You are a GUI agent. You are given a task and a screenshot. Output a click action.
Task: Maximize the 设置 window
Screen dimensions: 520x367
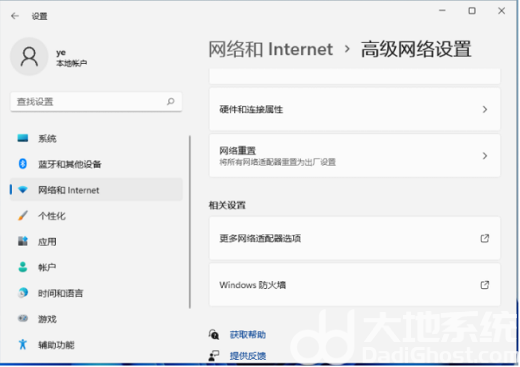tap(472, 11)
